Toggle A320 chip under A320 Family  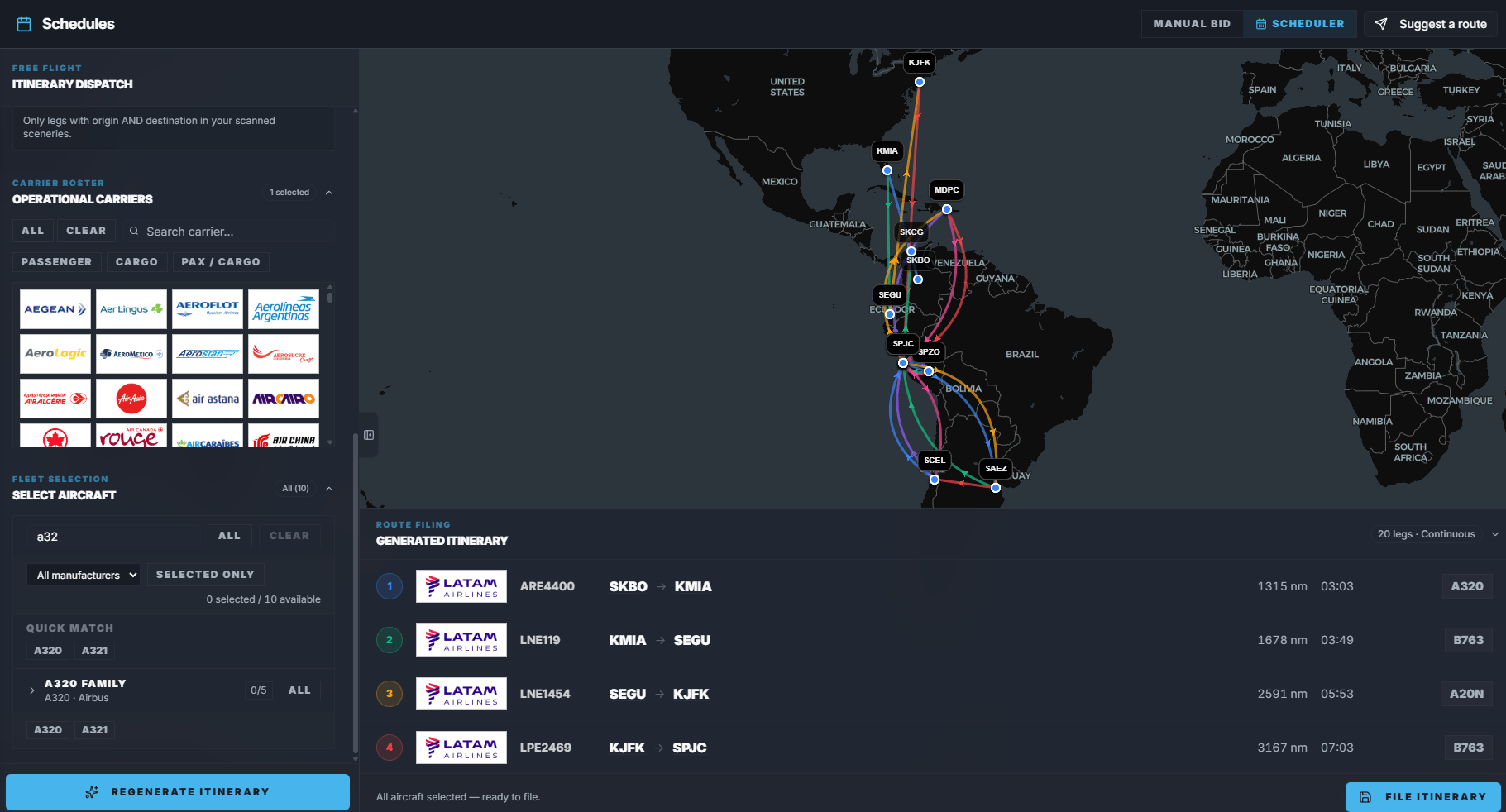[48, 730]
